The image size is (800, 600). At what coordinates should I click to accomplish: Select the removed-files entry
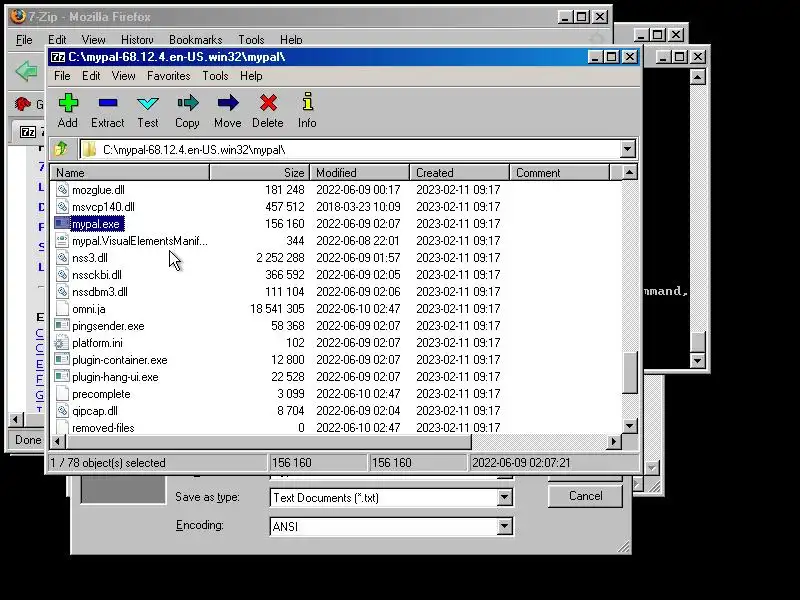103,428
